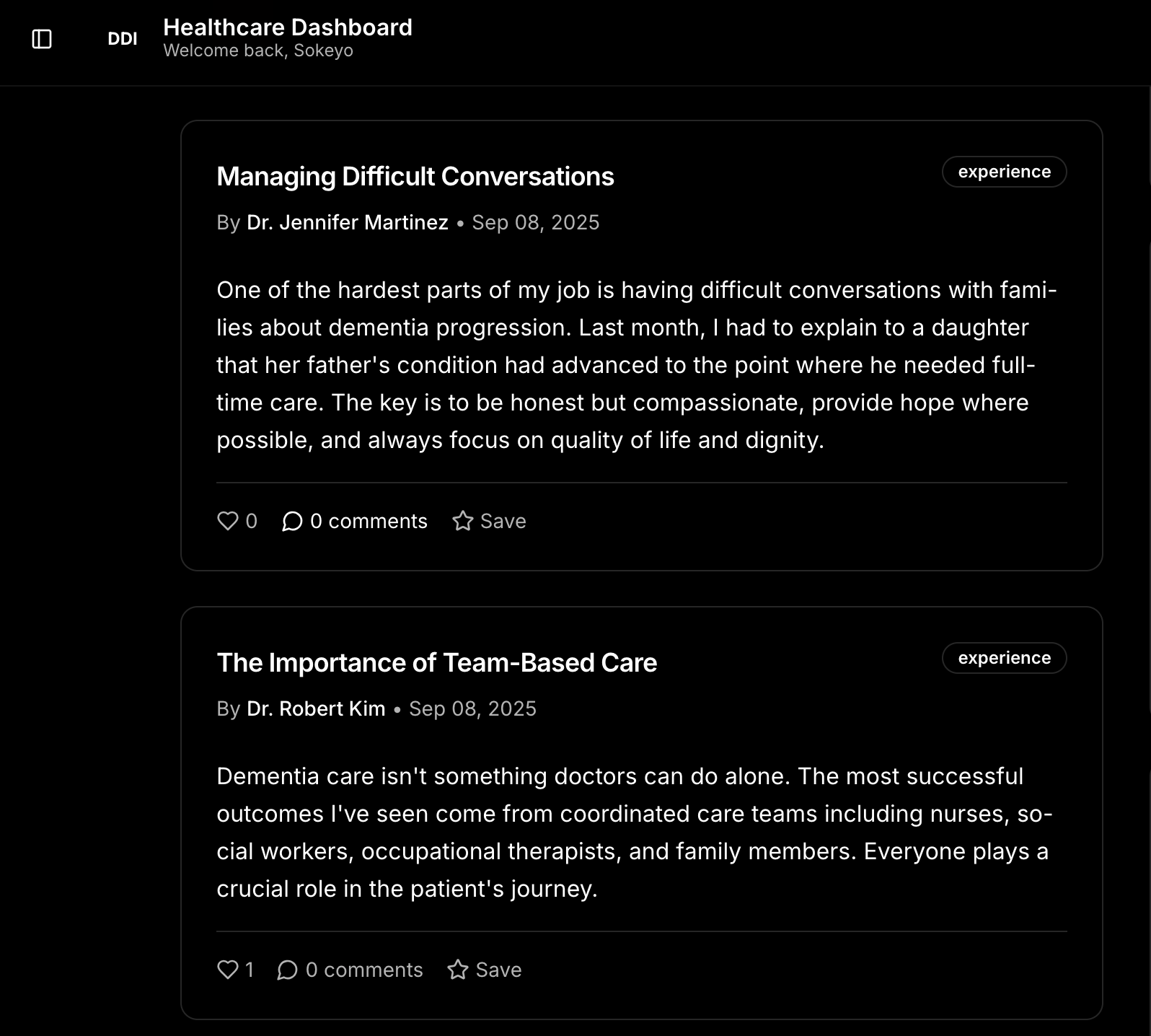Click the Welcome back, Sokeyo text

258,51
